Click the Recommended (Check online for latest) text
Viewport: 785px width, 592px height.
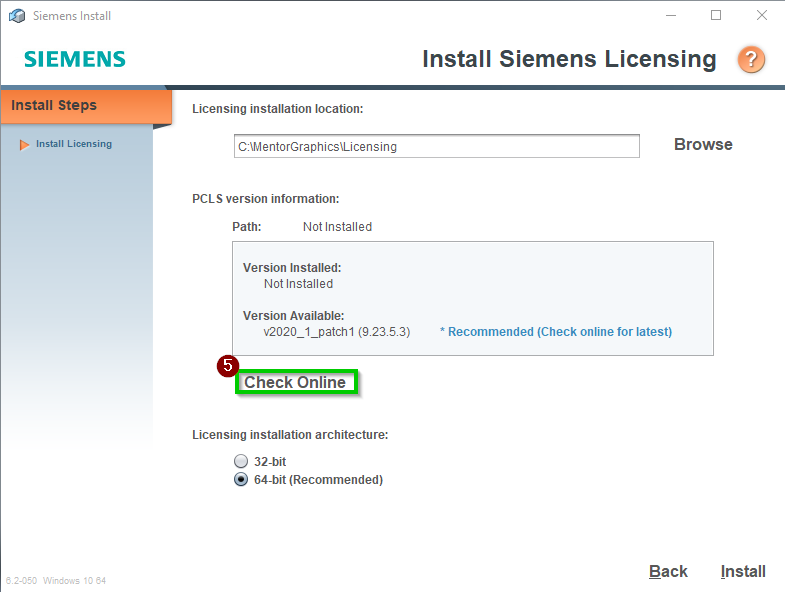coord(556,332)
